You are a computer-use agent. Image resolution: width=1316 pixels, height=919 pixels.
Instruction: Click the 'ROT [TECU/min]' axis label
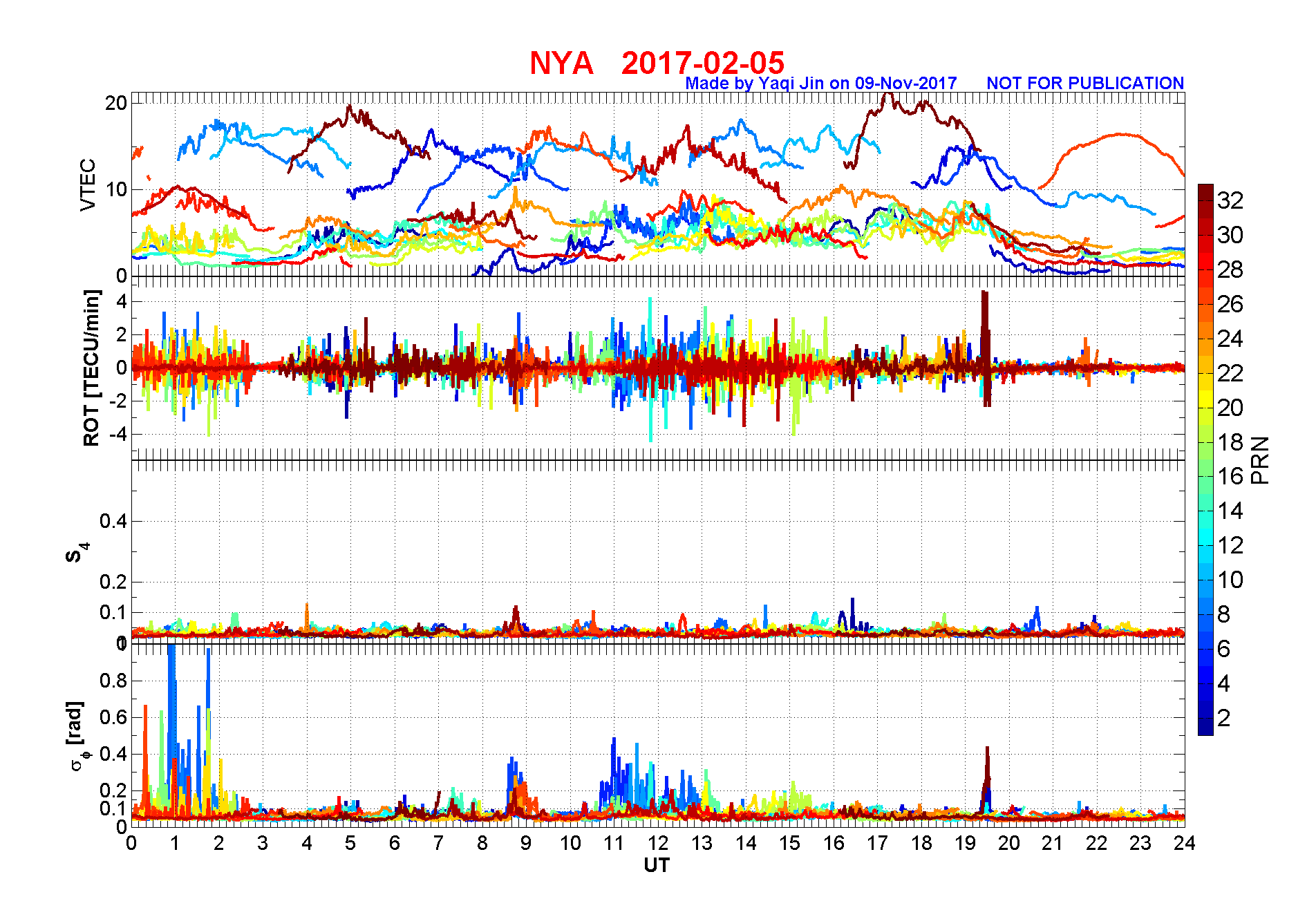tap(91, 368)
